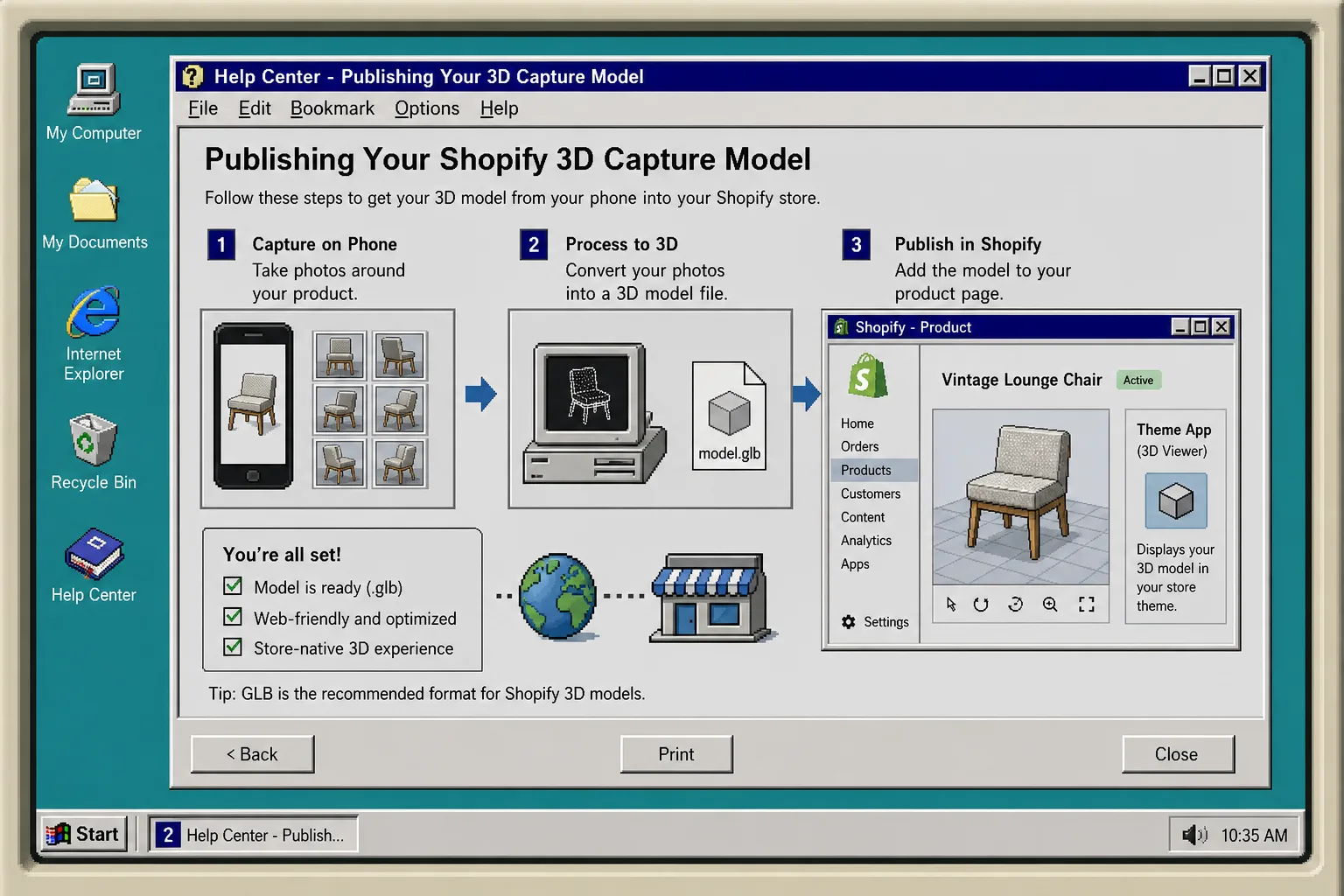Click the Close button at bottom
The height and width of the screenshot is (896, 1344).
pyautogui.click(x=1178, y=754)
